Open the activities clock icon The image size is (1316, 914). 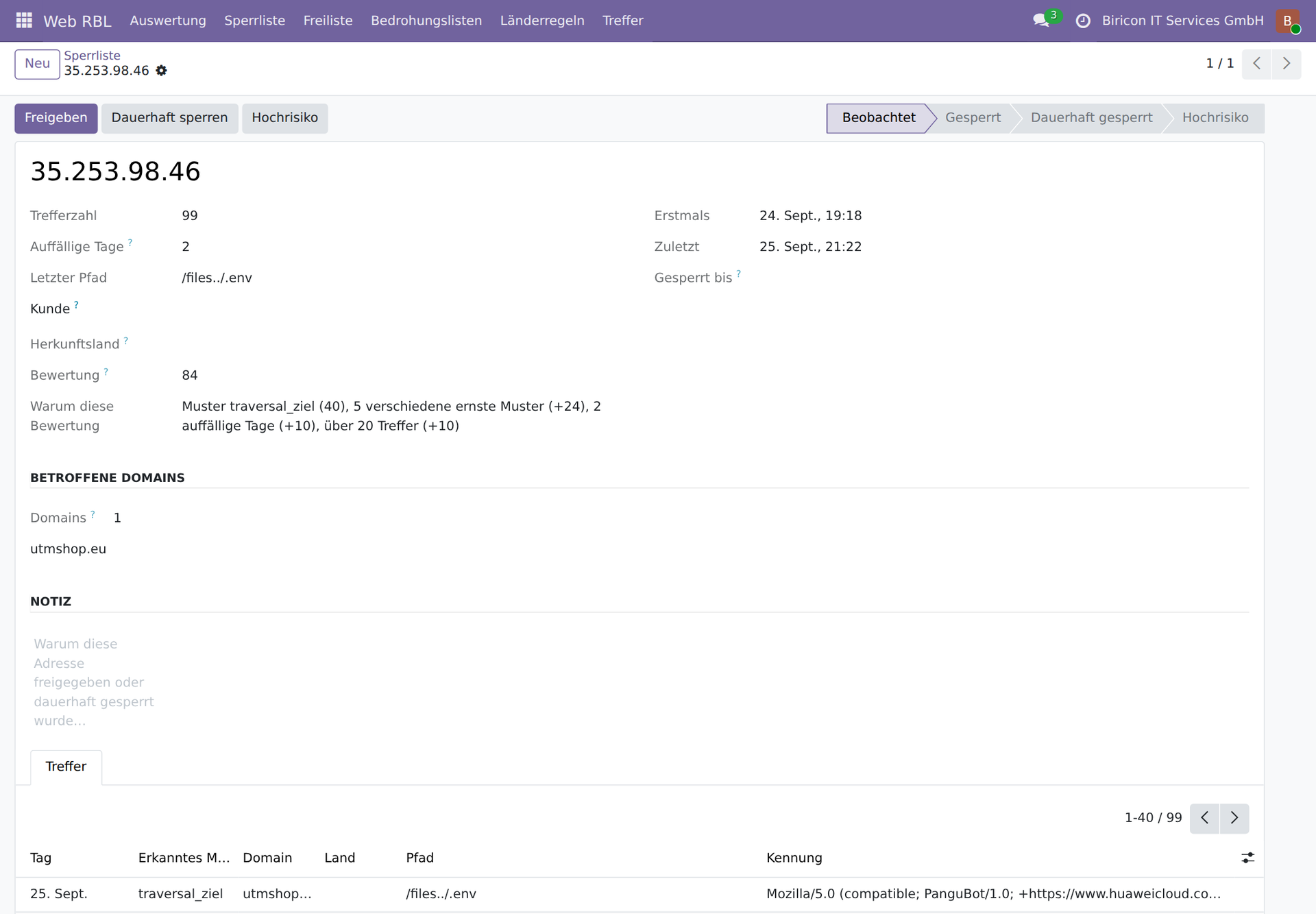1083,21
